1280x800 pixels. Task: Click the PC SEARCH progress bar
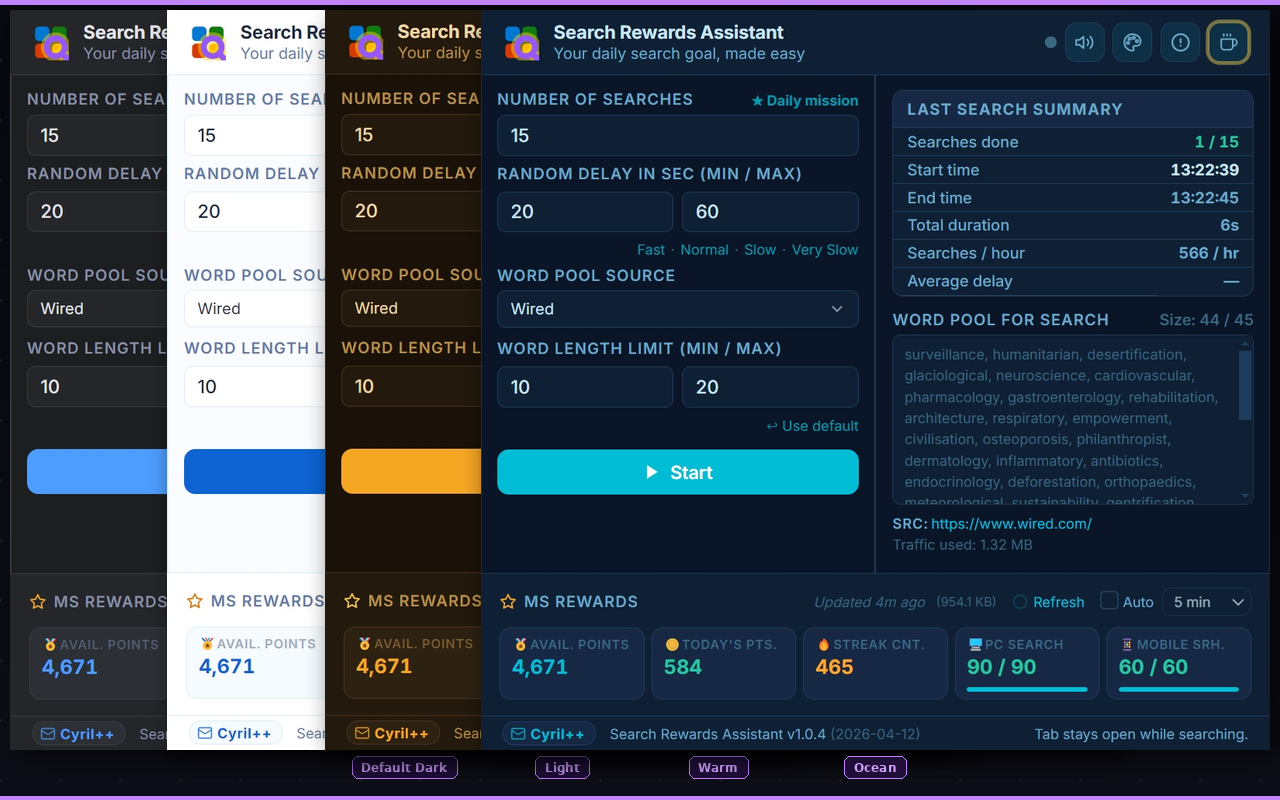coord(1027,689)
